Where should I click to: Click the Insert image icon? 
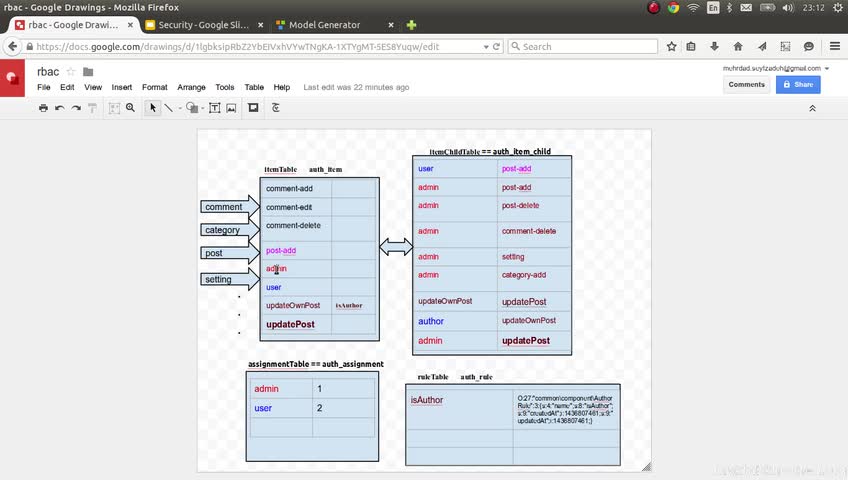231,108
